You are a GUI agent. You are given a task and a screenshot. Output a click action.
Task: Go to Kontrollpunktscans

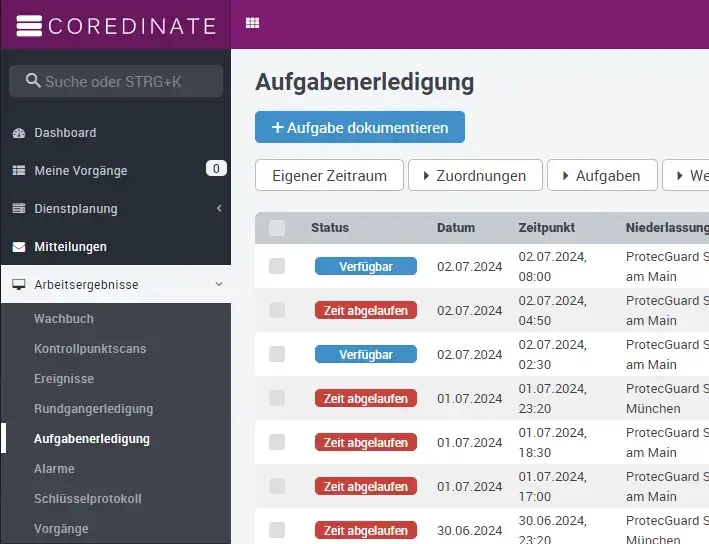(90, 349)
